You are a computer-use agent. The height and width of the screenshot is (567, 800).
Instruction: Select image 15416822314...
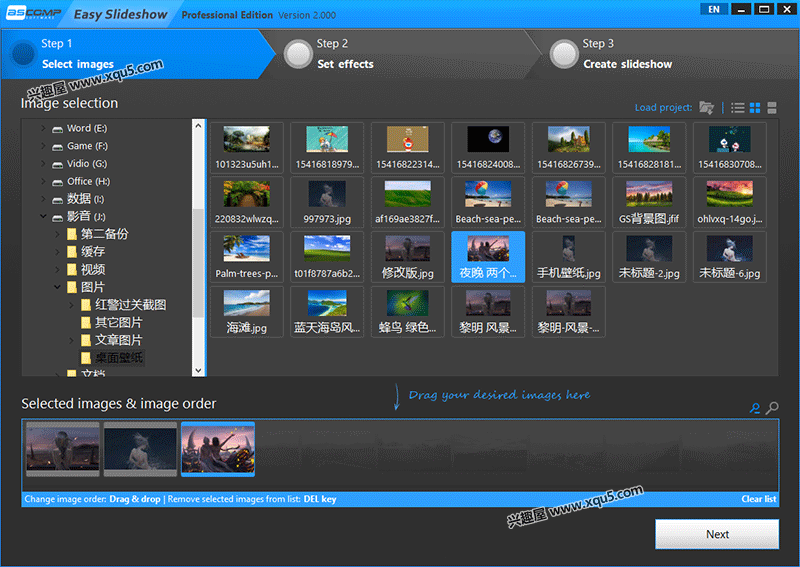click(x=408, y=148)
